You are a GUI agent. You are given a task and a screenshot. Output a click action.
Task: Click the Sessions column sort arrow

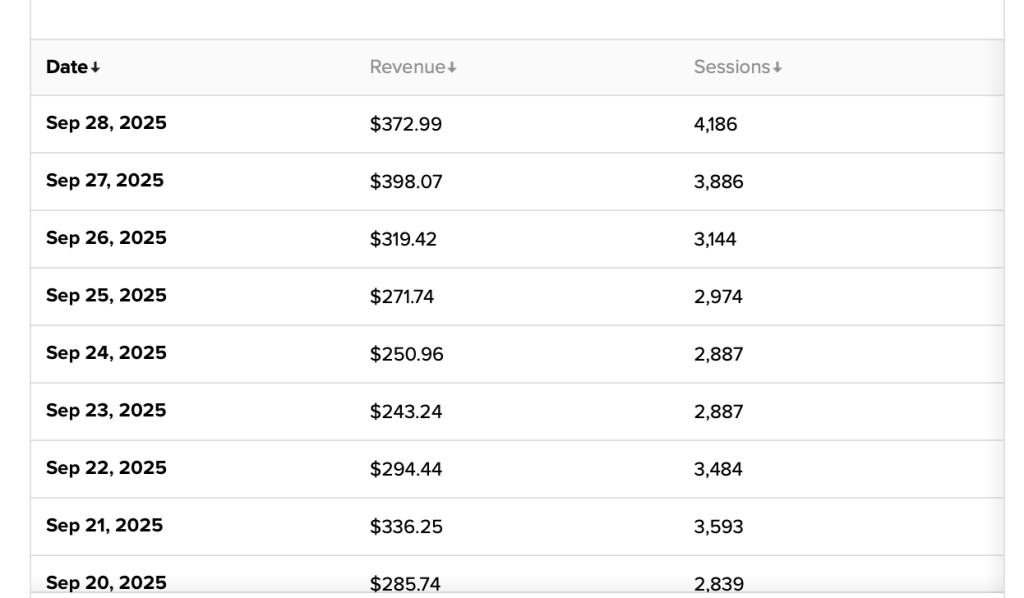point(777,68)
